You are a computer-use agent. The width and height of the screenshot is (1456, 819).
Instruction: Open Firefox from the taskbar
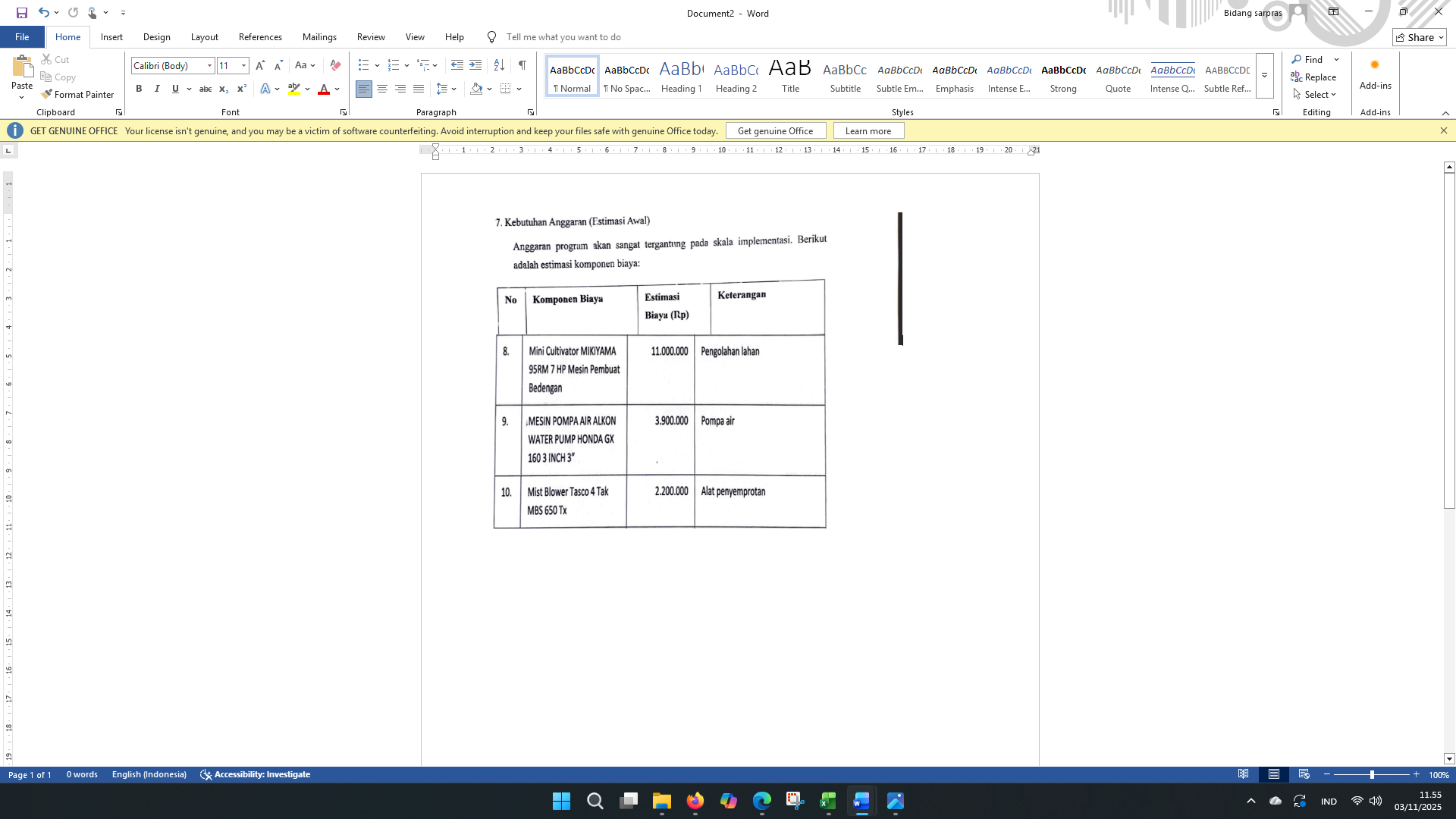coord(695,802)
